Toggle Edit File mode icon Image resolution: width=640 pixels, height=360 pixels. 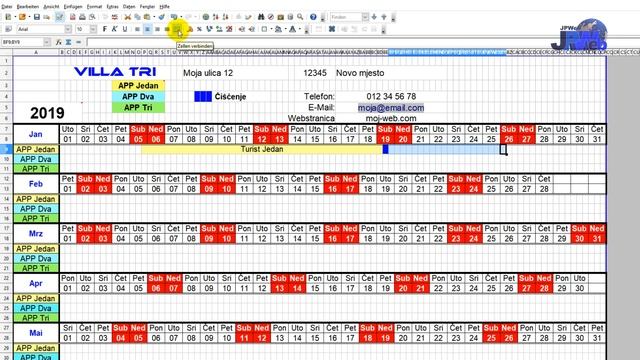tap(60, 17)
